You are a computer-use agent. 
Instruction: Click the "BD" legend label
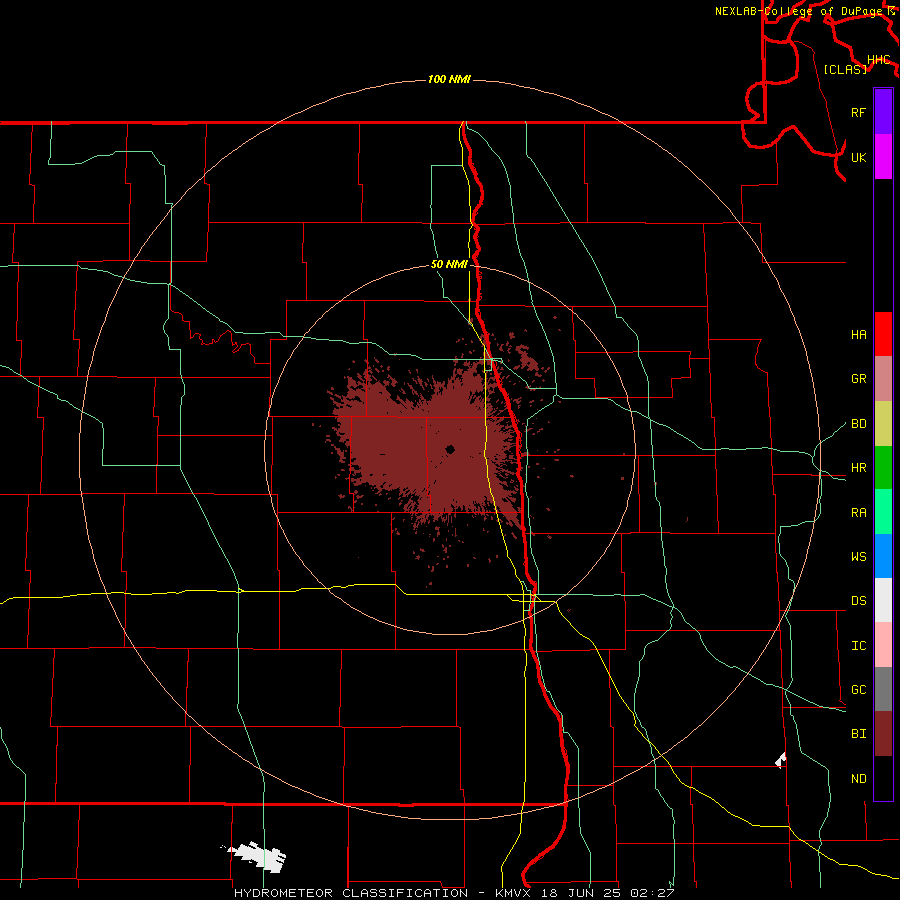(x=858, y=424)
